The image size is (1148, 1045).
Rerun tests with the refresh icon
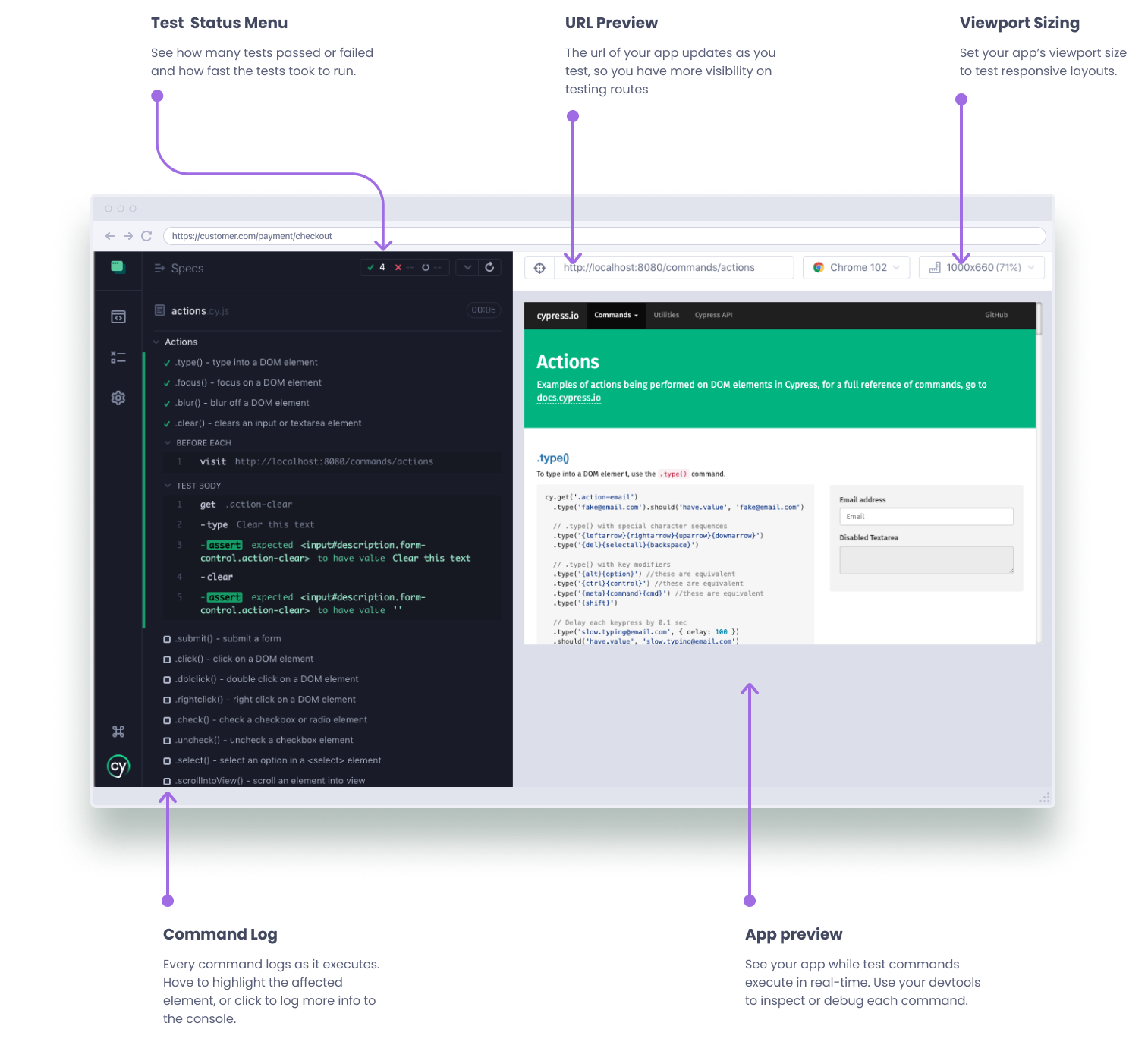489,267
